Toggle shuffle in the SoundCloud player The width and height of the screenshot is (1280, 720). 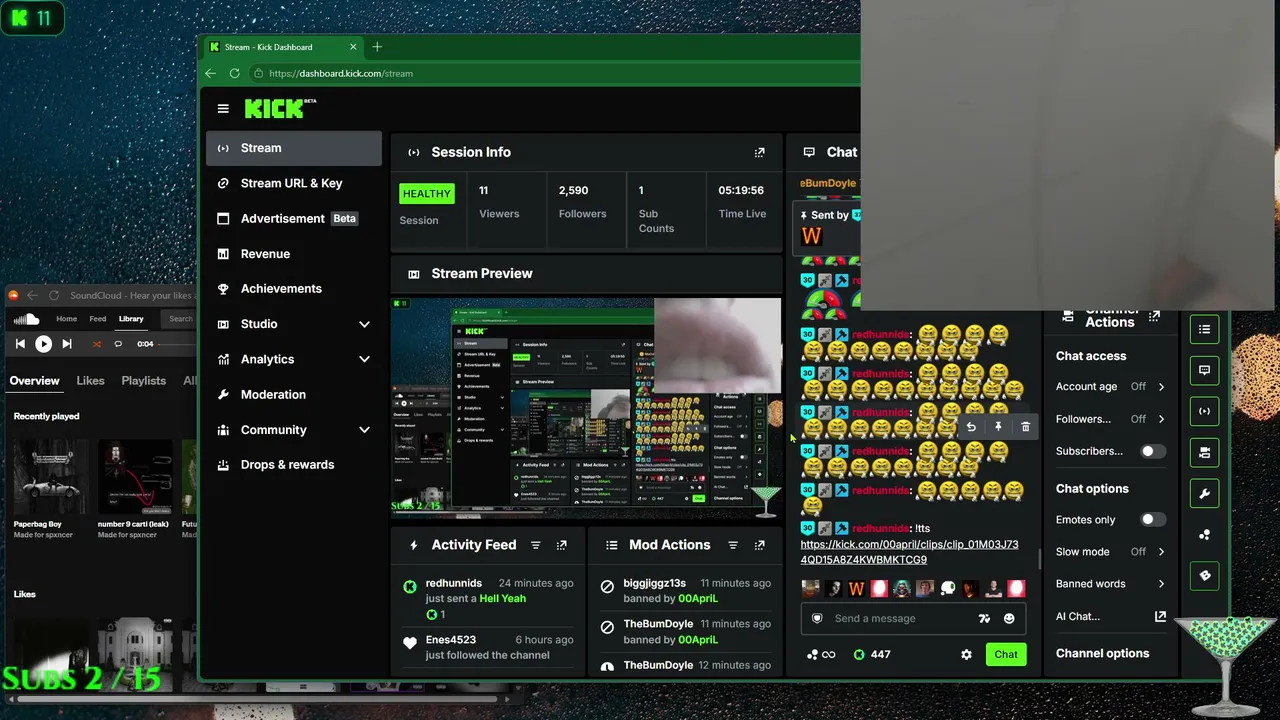pos(97,344)
